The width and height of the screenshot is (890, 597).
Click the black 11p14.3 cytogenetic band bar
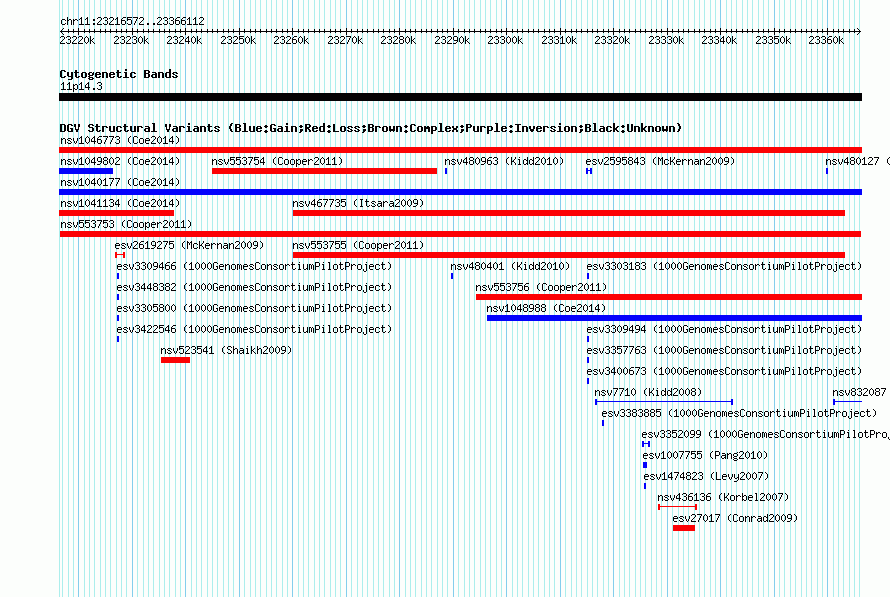tap(460, 97)
